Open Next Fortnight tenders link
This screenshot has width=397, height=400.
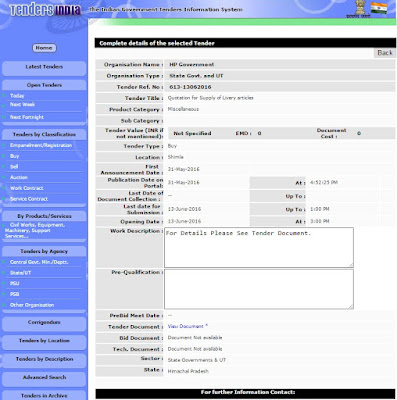(27, 117)
